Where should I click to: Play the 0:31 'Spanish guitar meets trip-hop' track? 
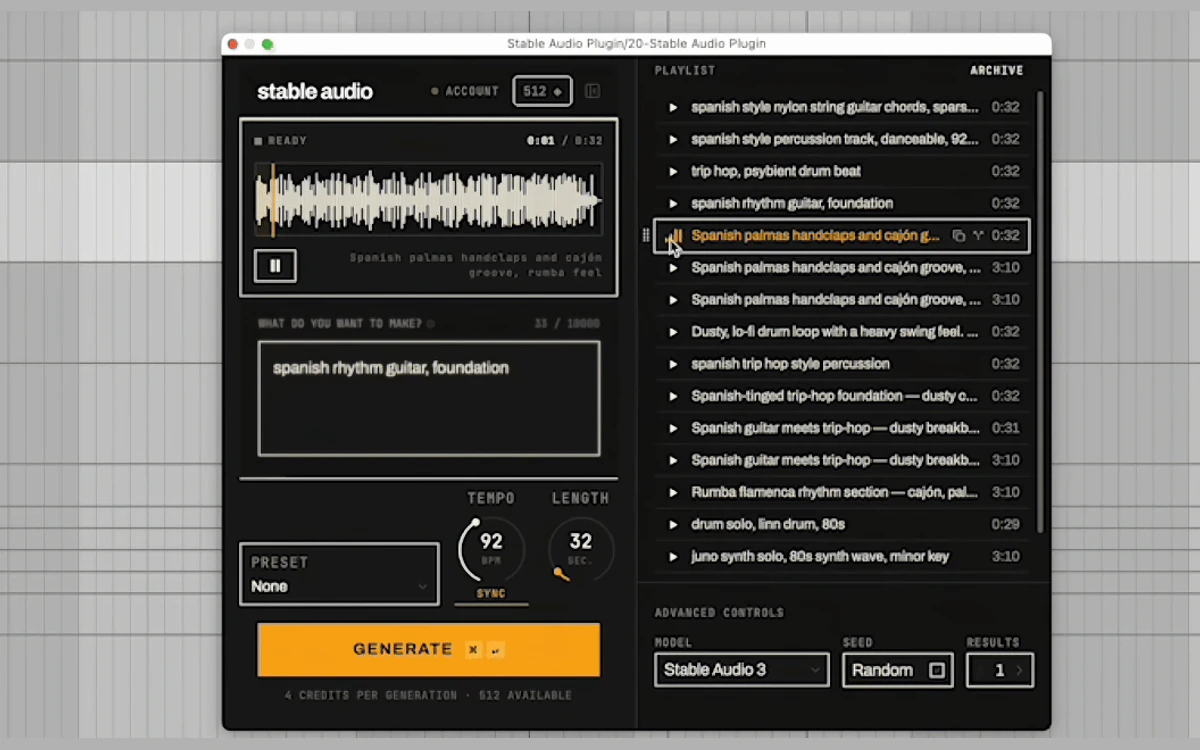(x=673, y=428)
